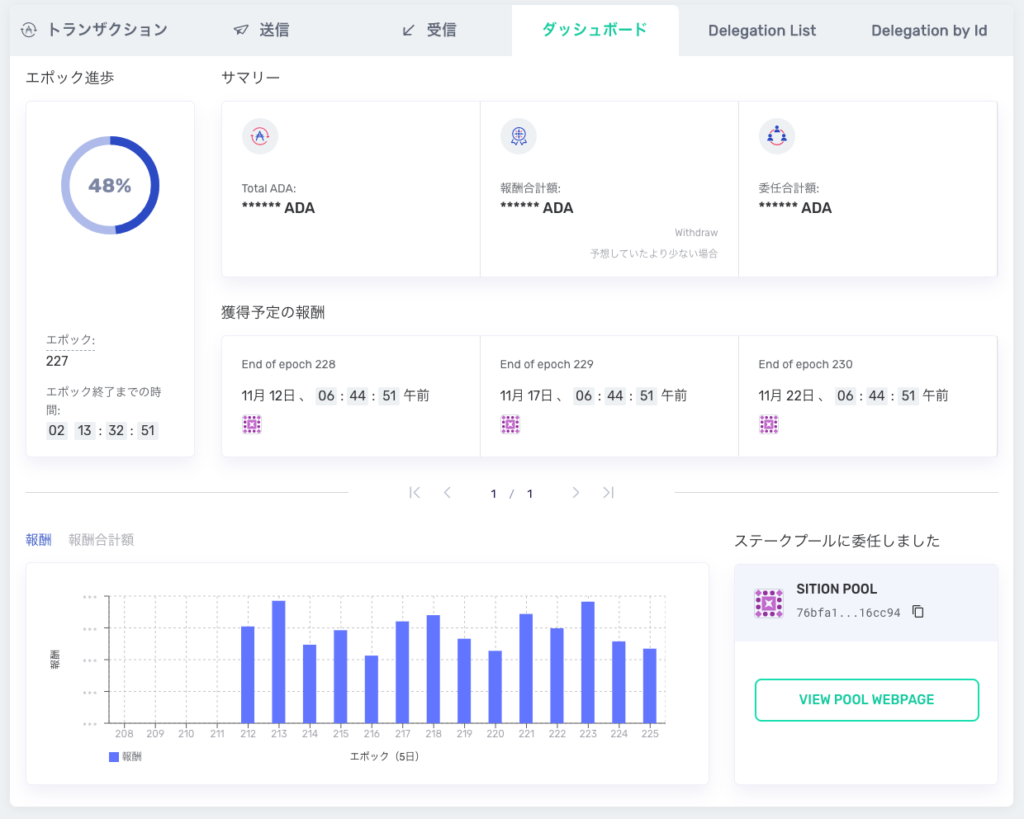Copy the pool ID 76bfa1...16cc94
The image size is (1024, 819).
click(x=918, y=612)
